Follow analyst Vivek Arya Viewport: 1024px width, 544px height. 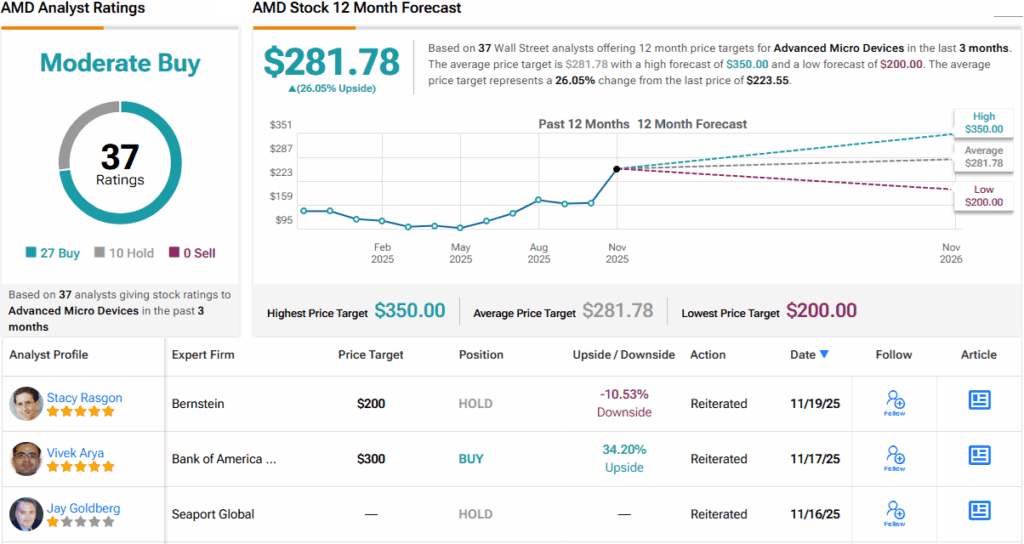click(895, 458)
